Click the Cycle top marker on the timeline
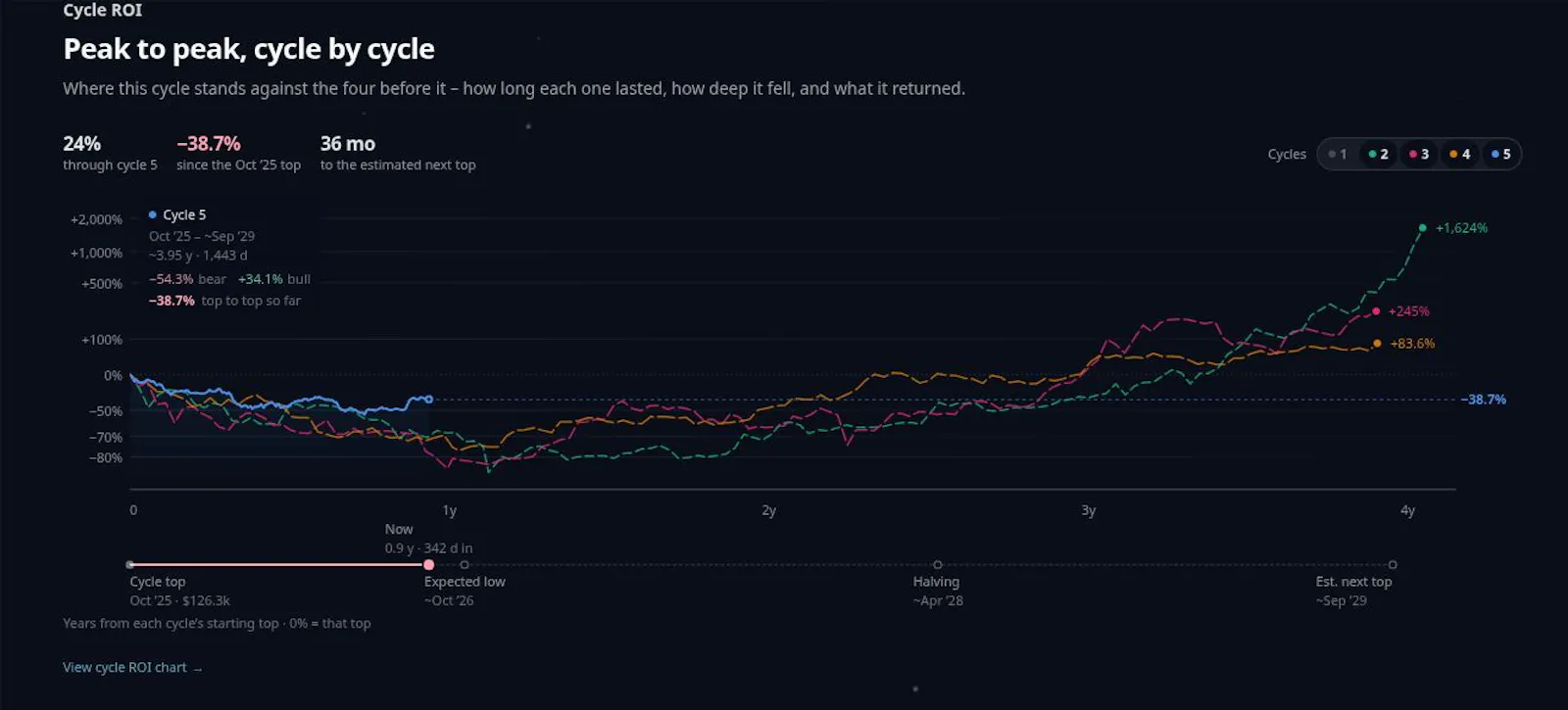 (x=130, y=565)
